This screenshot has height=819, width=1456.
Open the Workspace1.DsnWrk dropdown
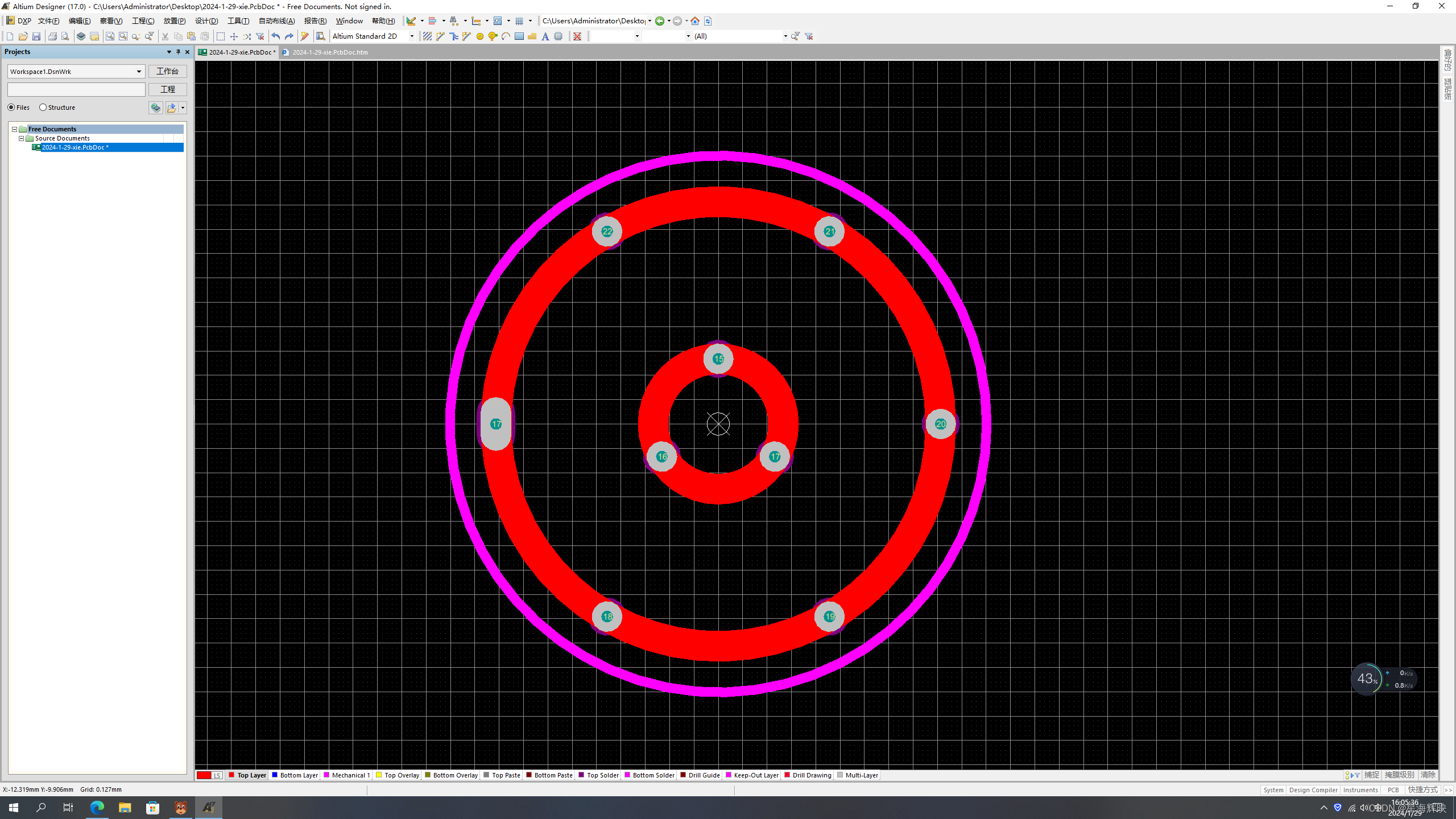139,72
